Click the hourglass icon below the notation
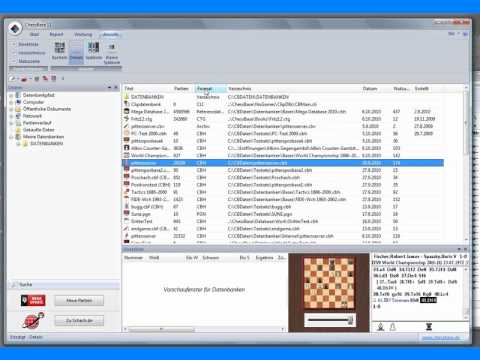This screenshot has width=480, height=360. [x=429, y=327]
